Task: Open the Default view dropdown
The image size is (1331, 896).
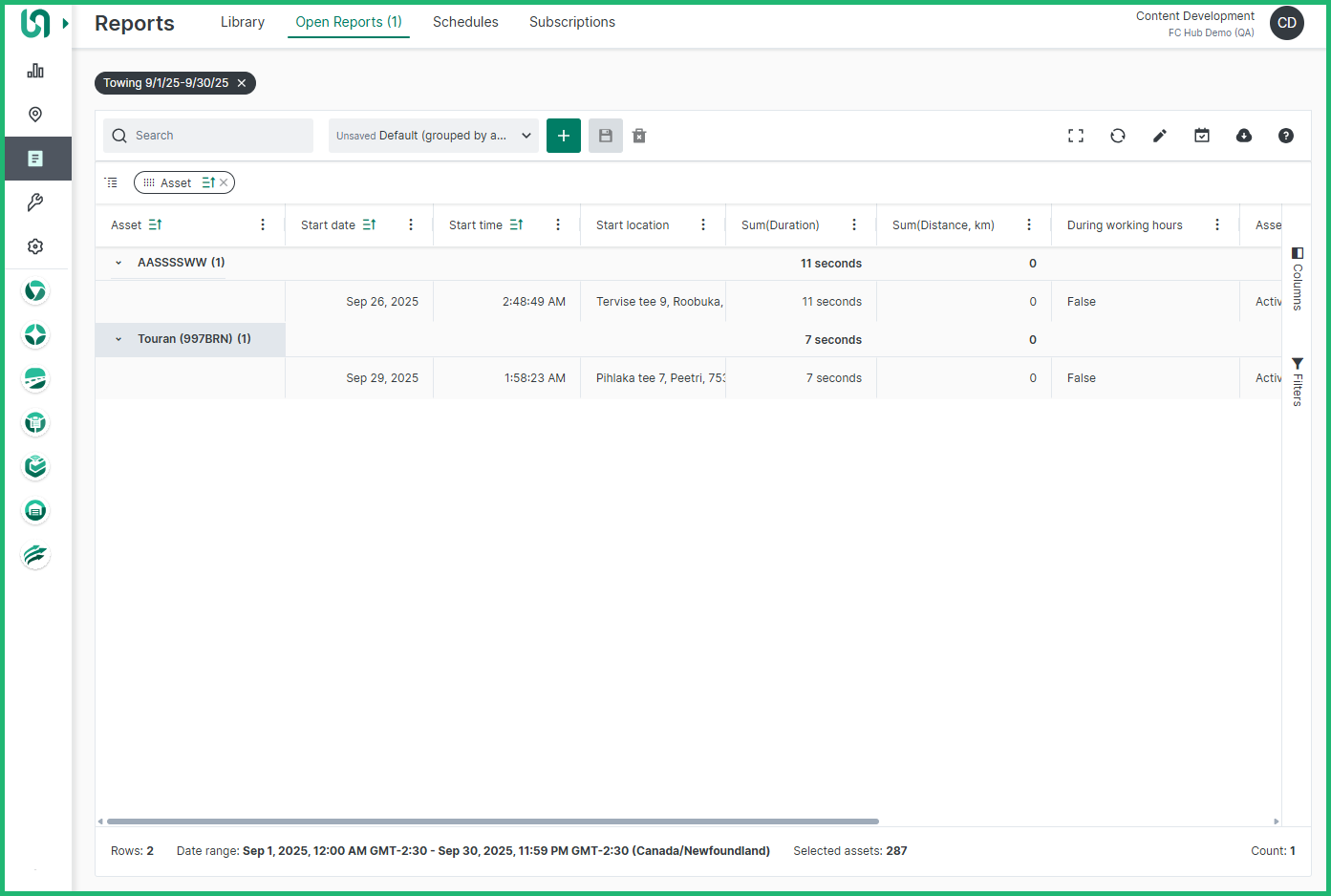Action: (x=434, y=136)
